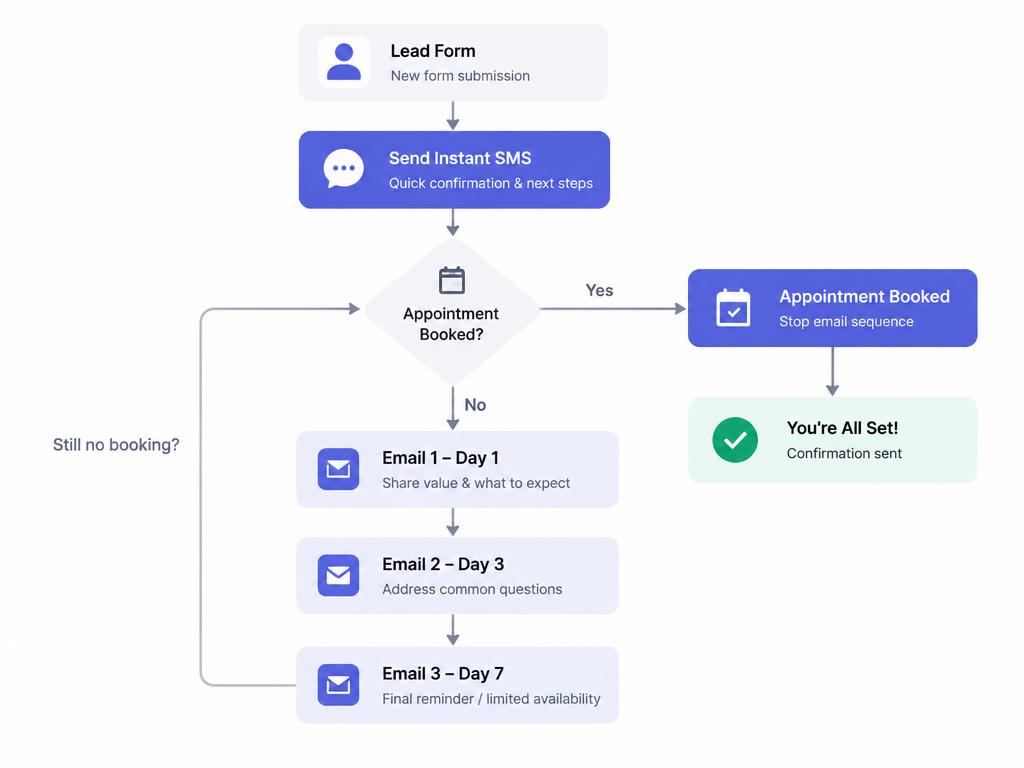The image size is (1024, 768).
Task: Select the chat bubble icon in Send Instant SMS
Action: pyautogui.click(x=344, y=168)
